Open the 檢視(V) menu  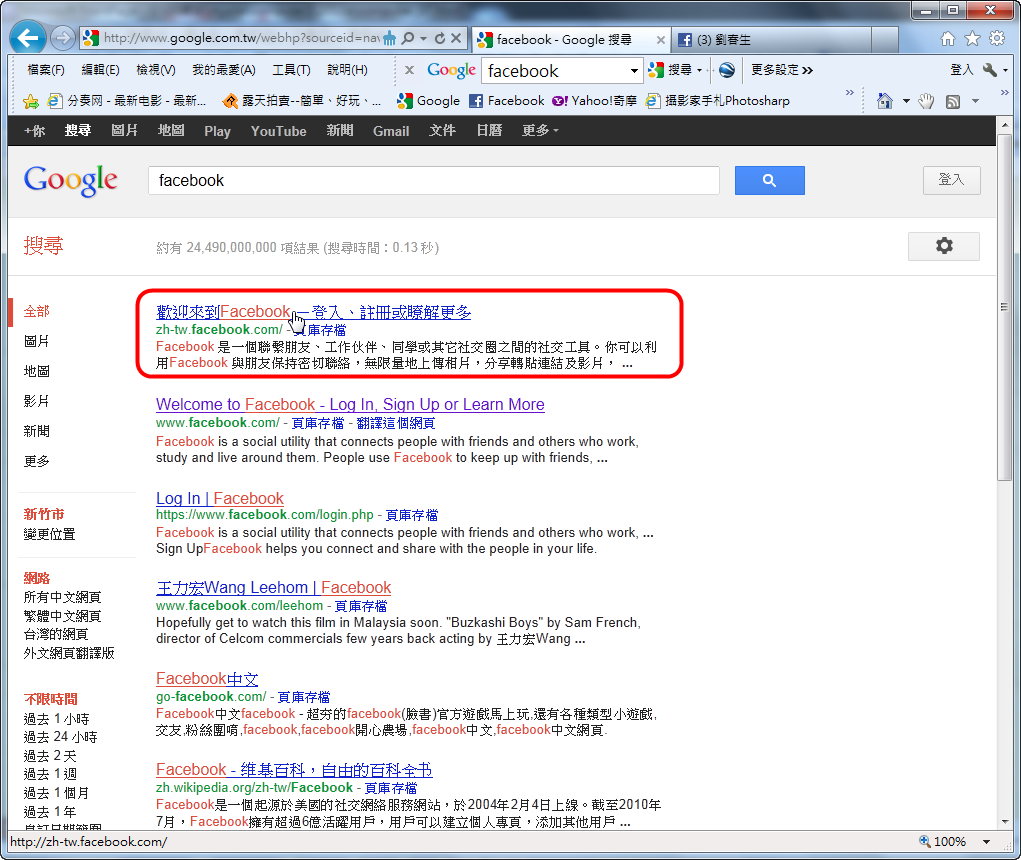[x=156, y=70]
